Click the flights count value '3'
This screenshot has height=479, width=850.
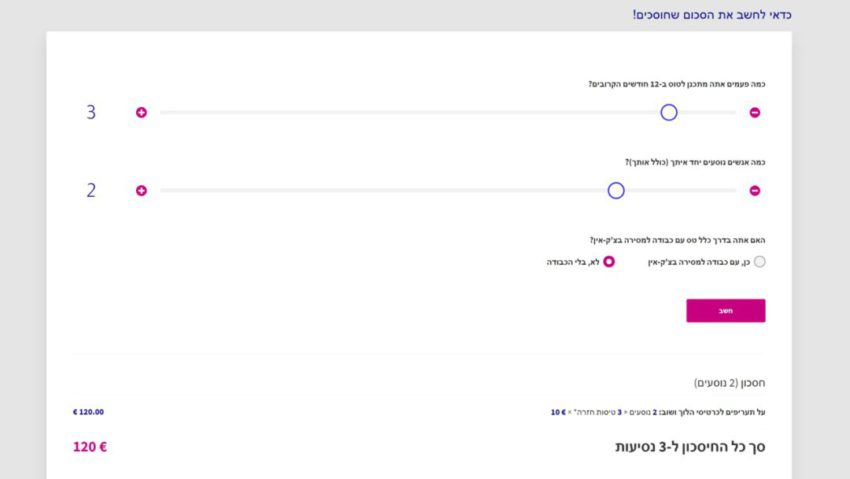tap(91, 112)
